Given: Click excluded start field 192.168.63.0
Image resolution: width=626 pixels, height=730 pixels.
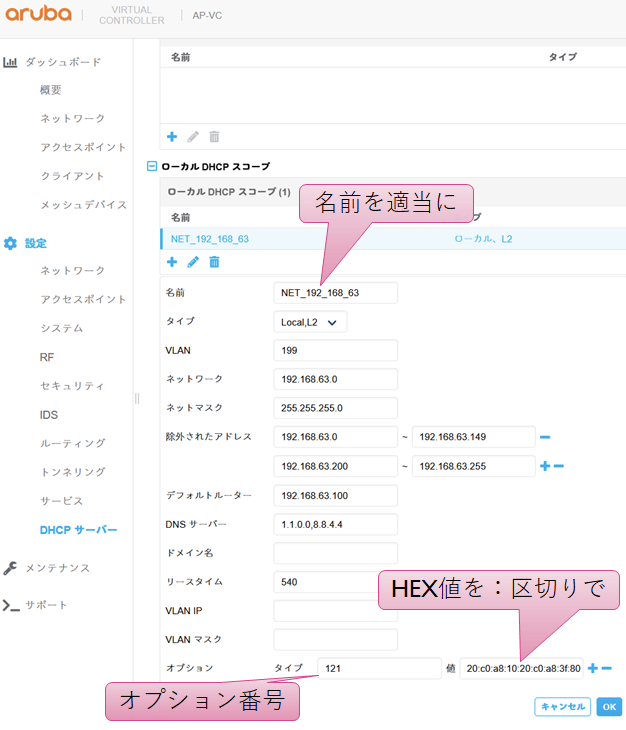Looking at the screenshot, I should 336,437.
